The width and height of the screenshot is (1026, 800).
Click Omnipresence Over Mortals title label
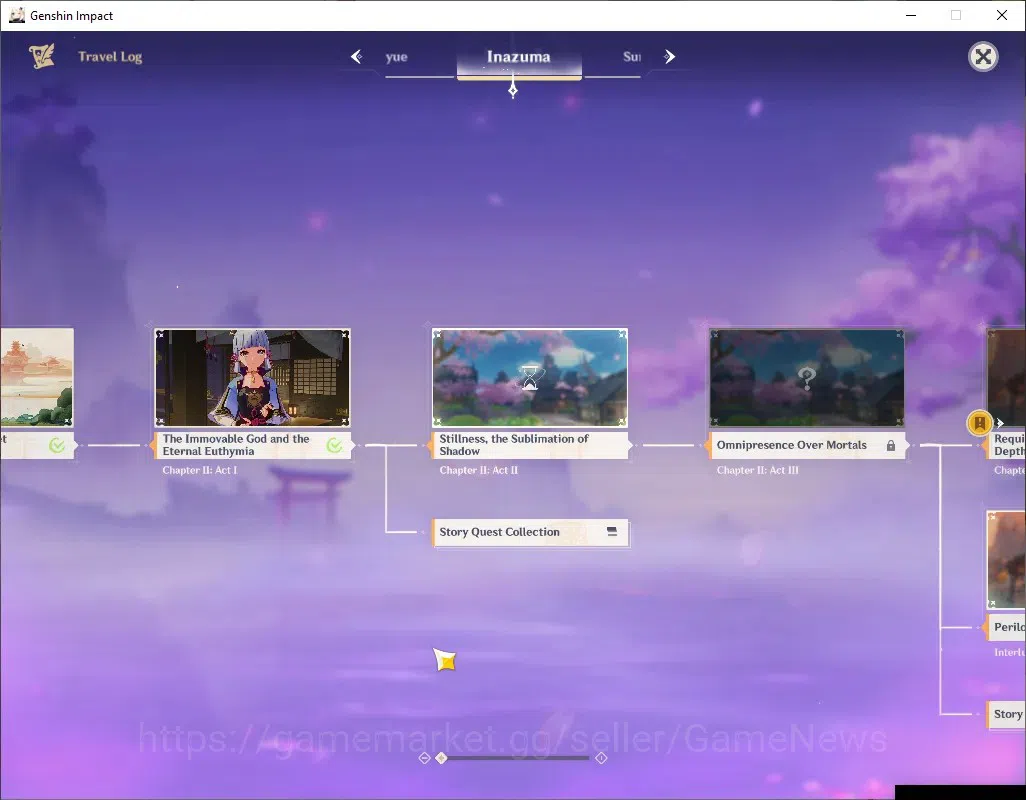(791, 445)
